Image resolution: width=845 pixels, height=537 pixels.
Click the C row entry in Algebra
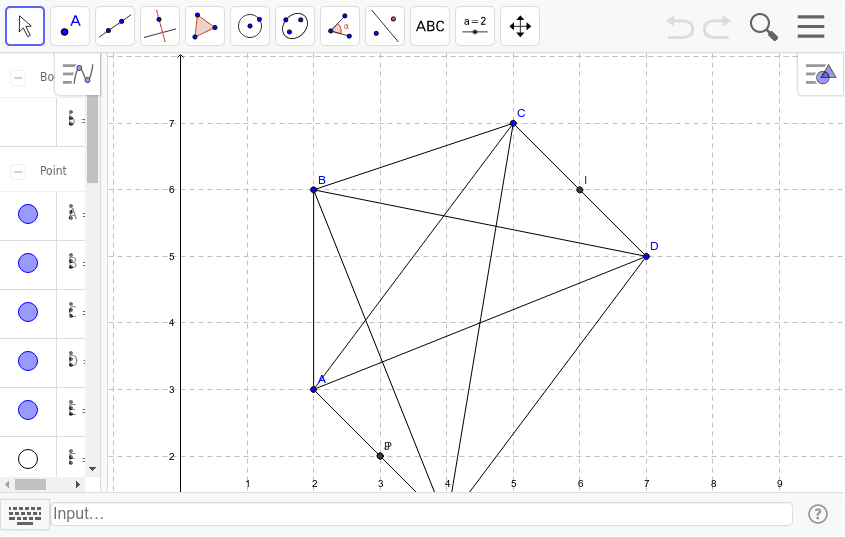click(71, 312)
